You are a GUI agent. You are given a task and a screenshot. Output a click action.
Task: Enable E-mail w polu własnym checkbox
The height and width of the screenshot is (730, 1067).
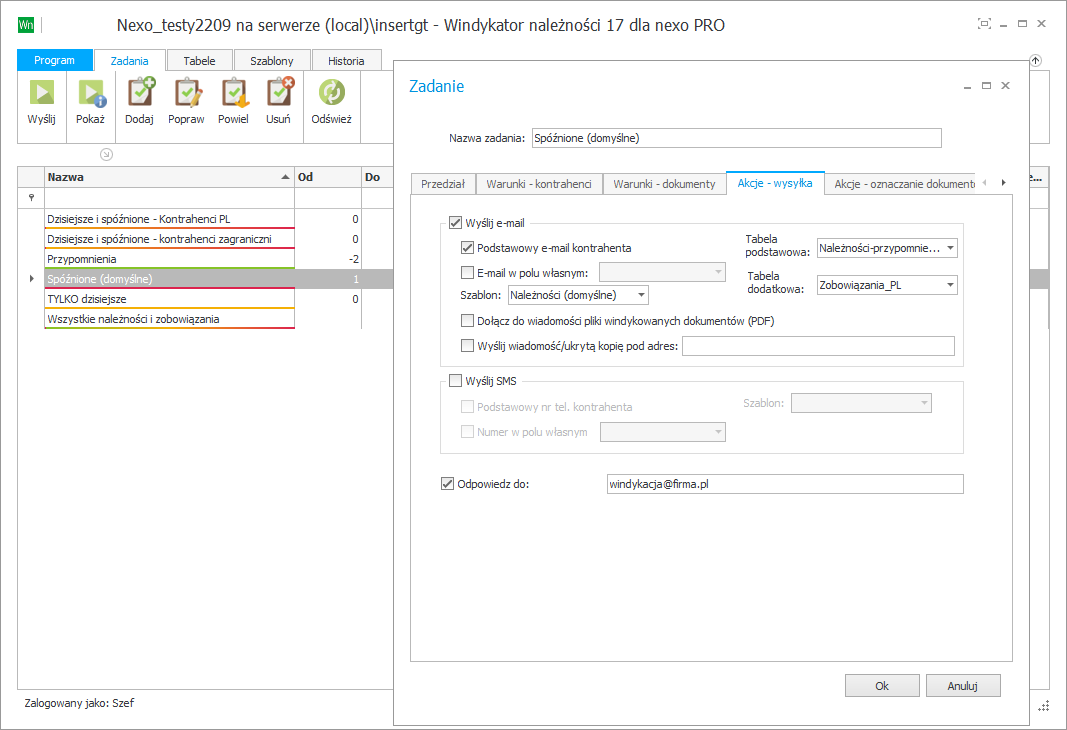467,273
